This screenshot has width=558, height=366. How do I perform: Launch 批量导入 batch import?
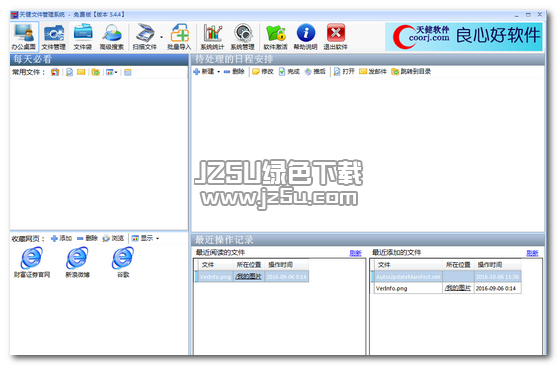tap(179, 37)
